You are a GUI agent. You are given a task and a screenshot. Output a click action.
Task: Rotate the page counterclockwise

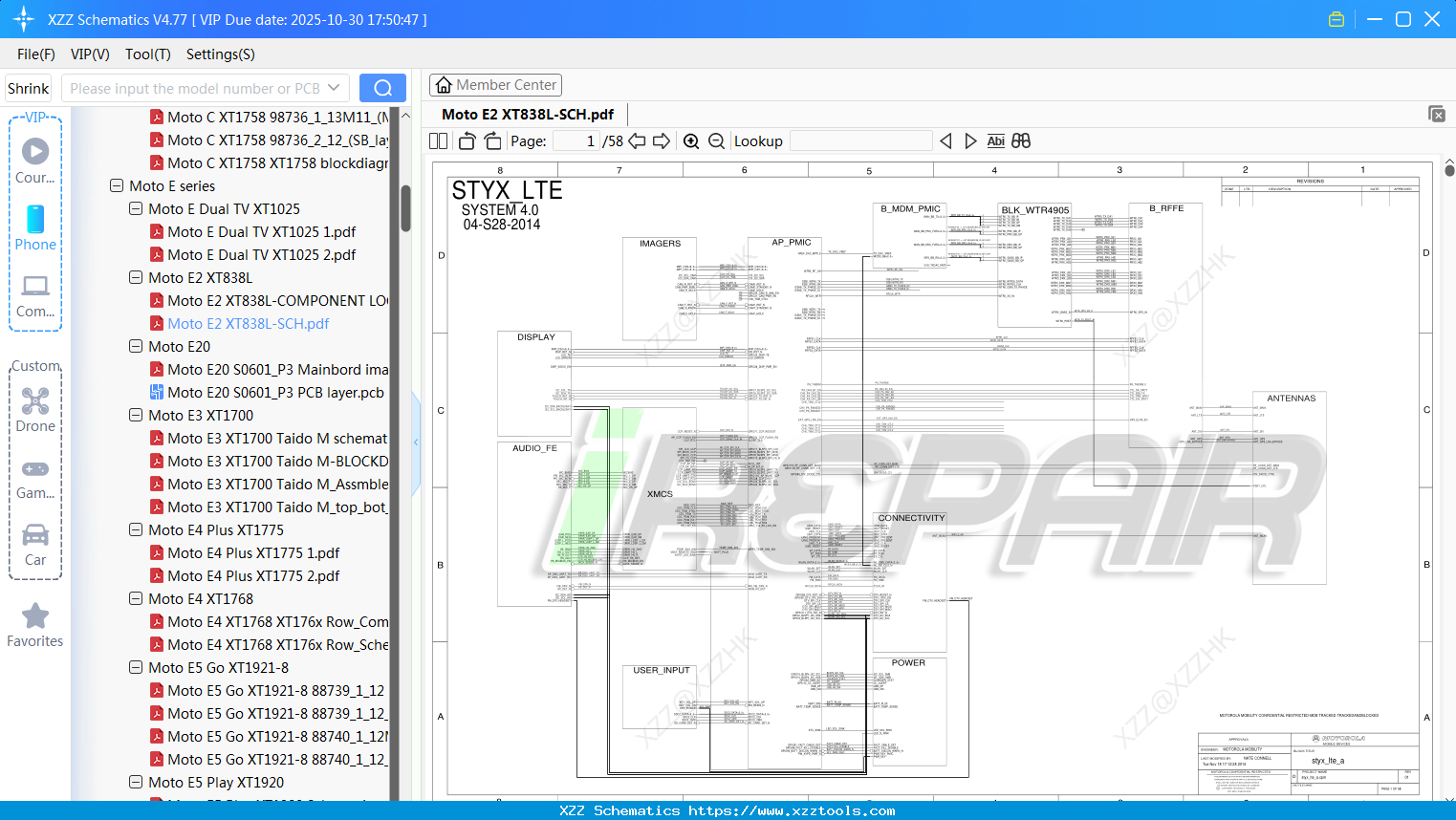[x=467, y=141]
